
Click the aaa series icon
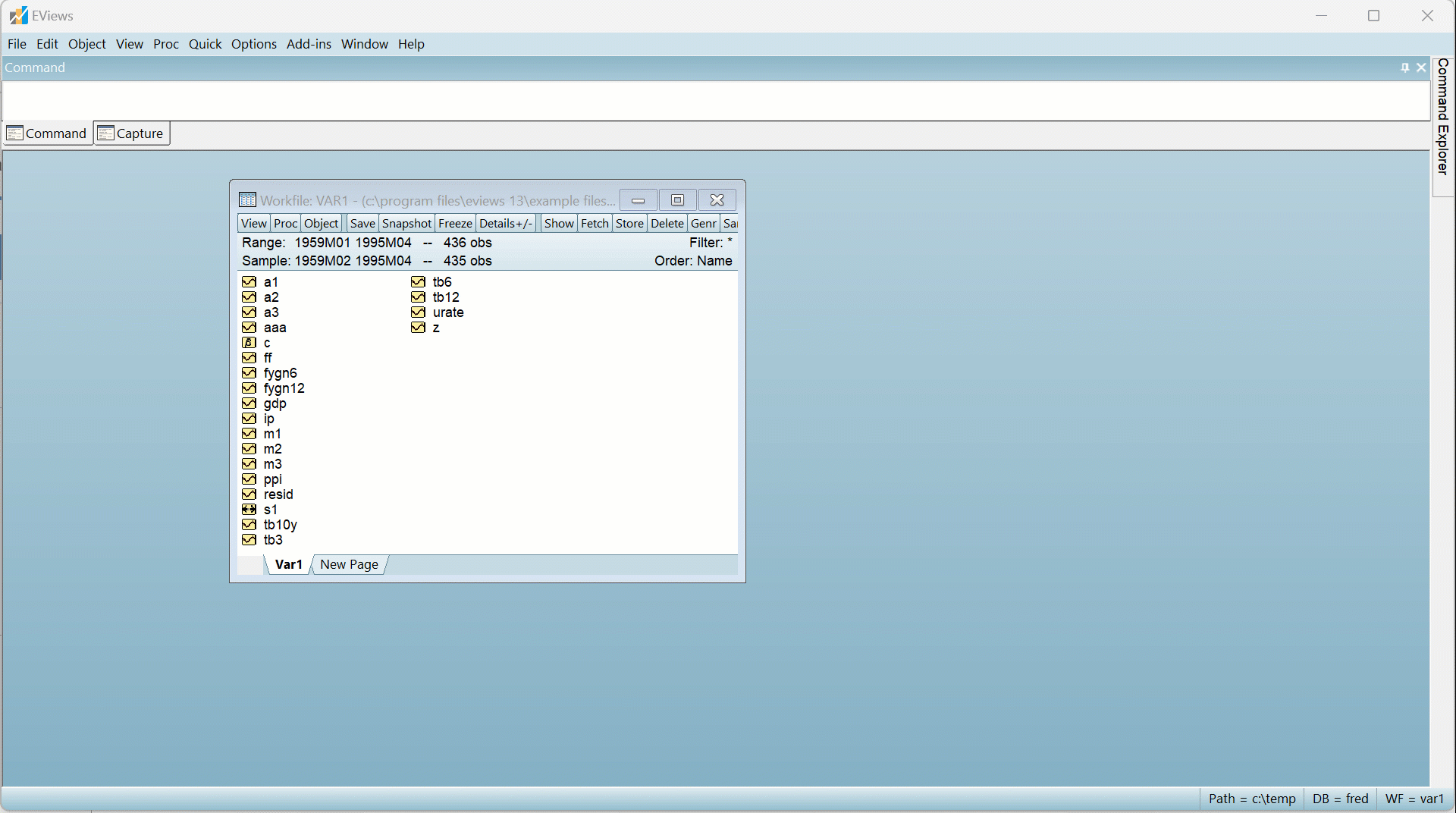pyautogui.click(x=249, y=328)
